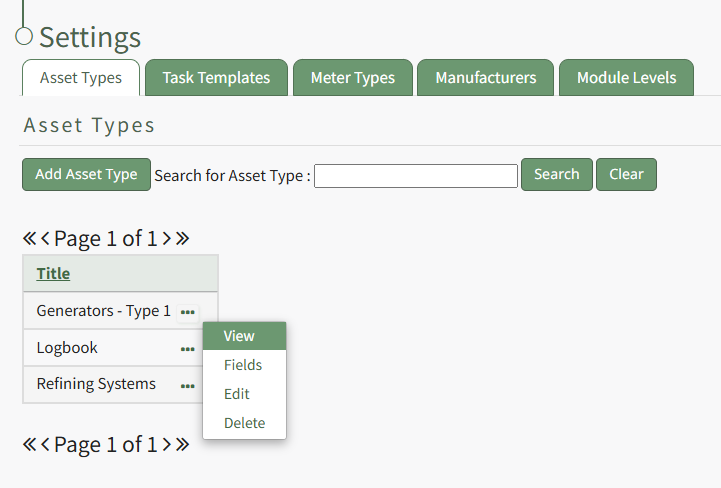The image size is (721, 488).
Task: Choose Delete in the row menu
Action: coord(244,423)
